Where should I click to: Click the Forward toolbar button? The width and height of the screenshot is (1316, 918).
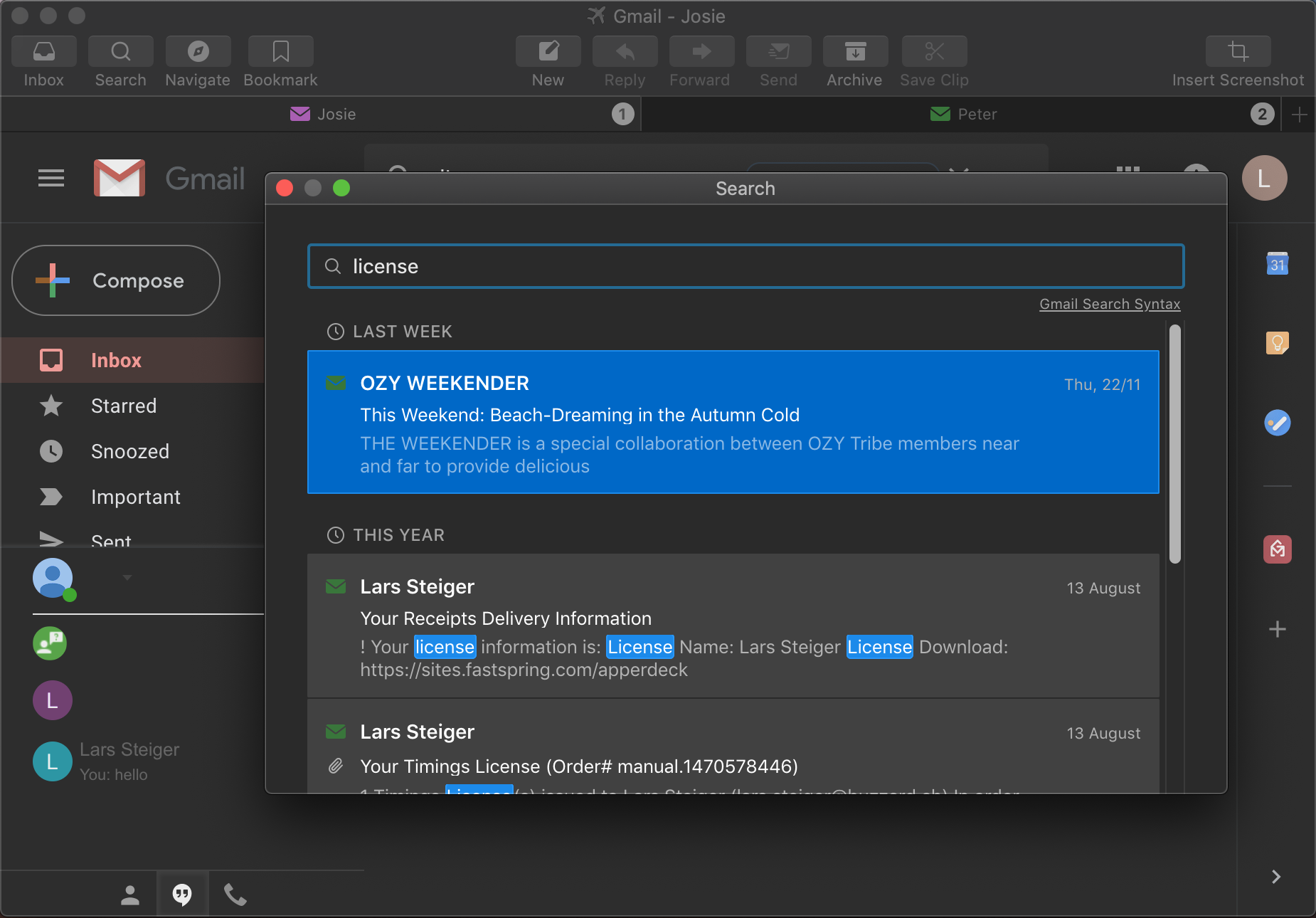tap(701, 52)
